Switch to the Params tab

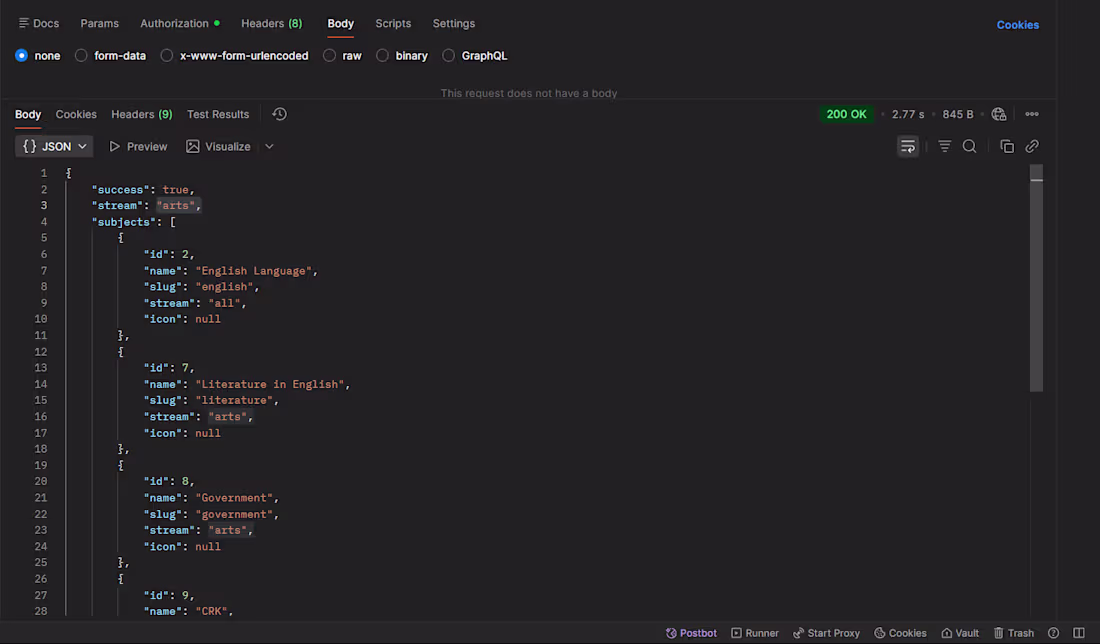(x=100, y=23)
